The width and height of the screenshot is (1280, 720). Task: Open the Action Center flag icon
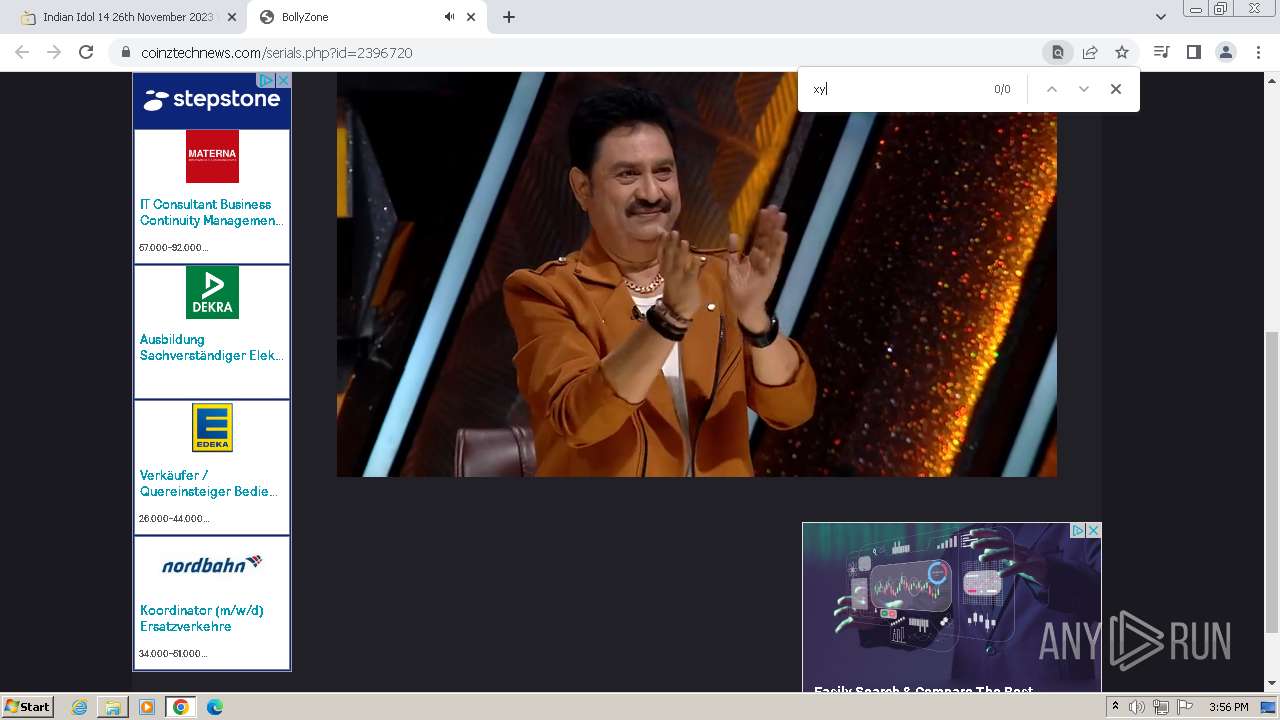click(x=1185, y=707)
